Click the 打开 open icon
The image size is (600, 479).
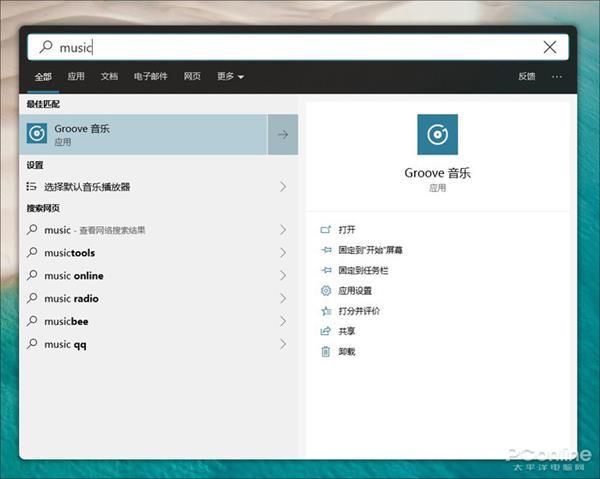point(325,230)
